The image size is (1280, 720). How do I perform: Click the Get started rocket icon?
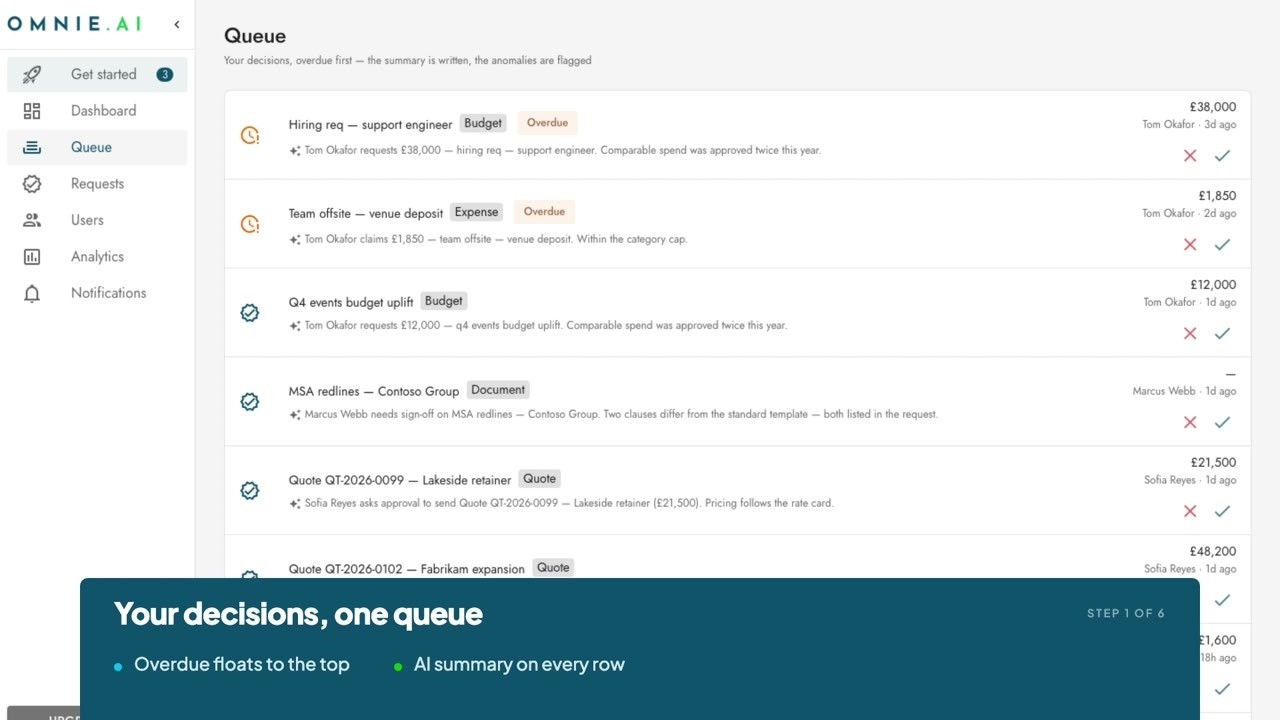click(x=32, y=74)
